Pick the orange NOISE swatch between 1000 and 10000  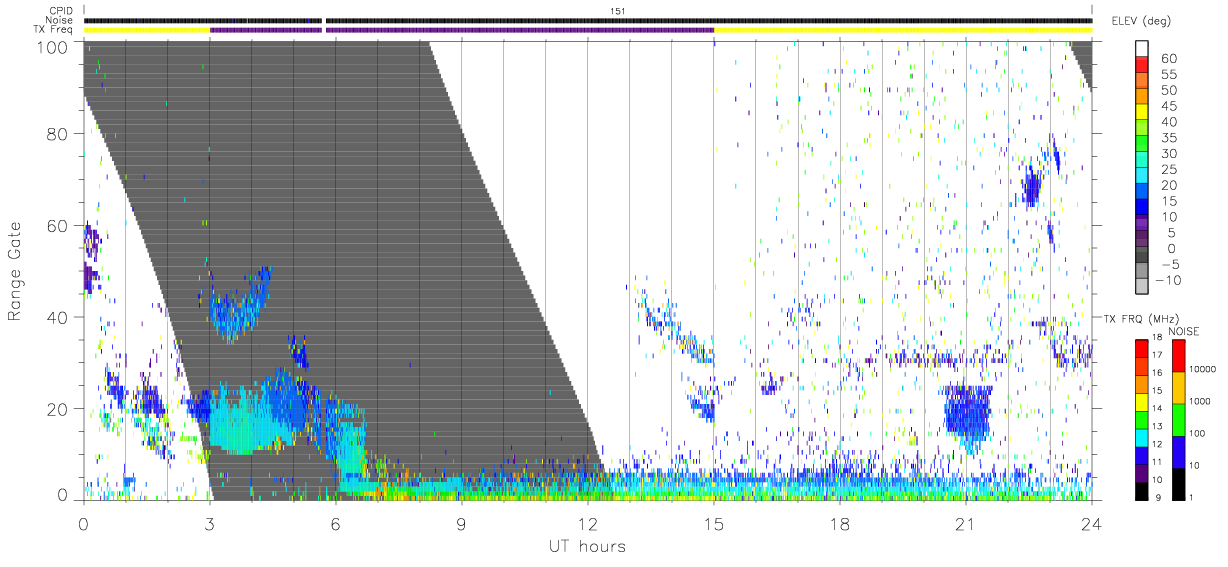pyautogui.click(x=1178, y=388)
